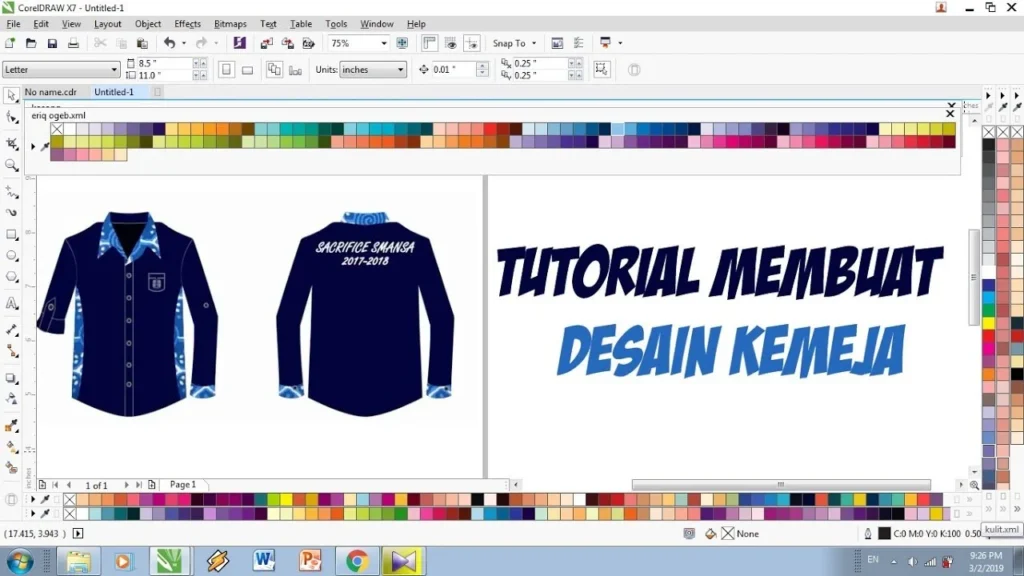This screenshot has width=1024, height=576.
Task: Toggle landscape page orientation
Action: click(248, 68)
